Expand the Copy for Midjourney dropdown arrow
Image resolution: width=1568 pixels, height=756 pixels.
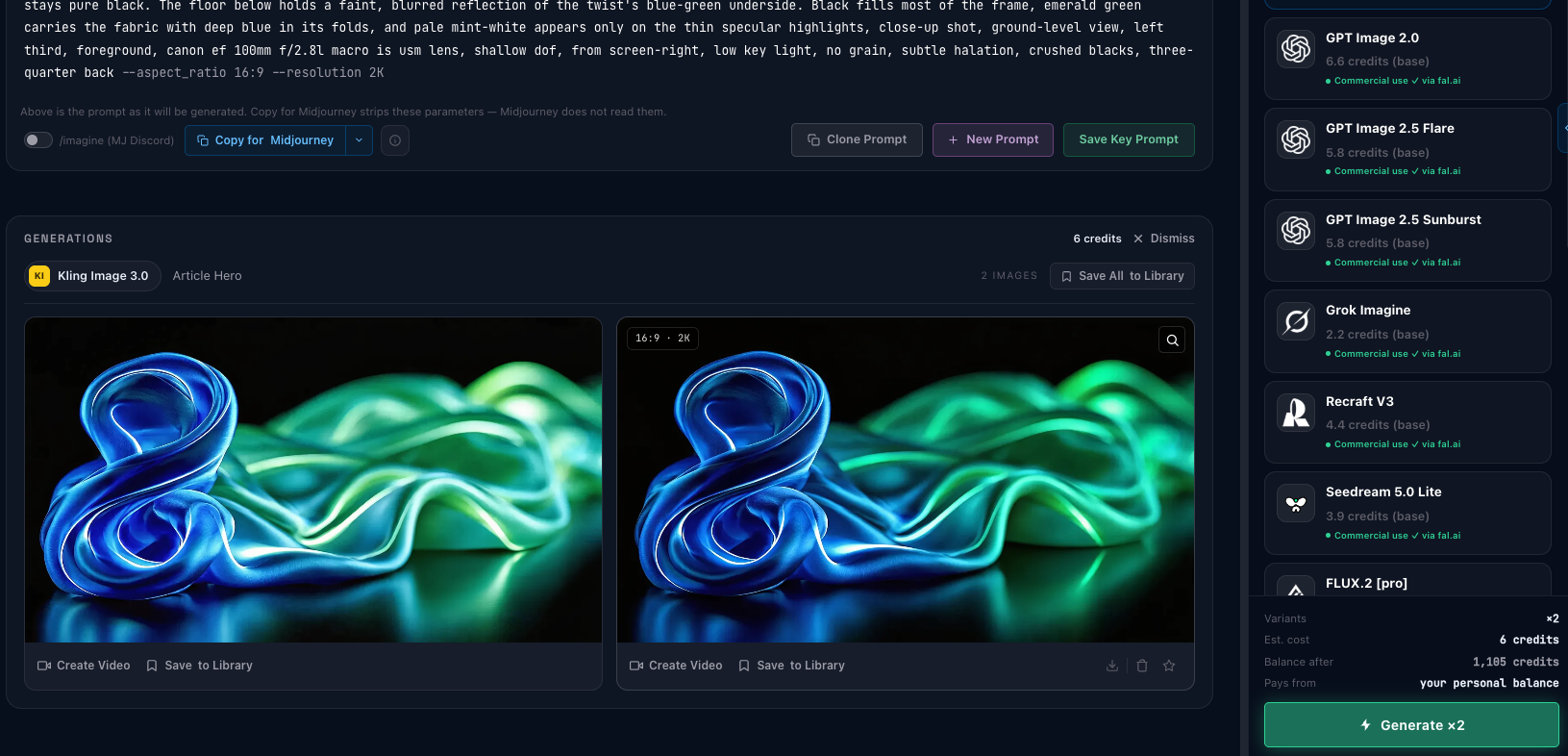point(359,140)
